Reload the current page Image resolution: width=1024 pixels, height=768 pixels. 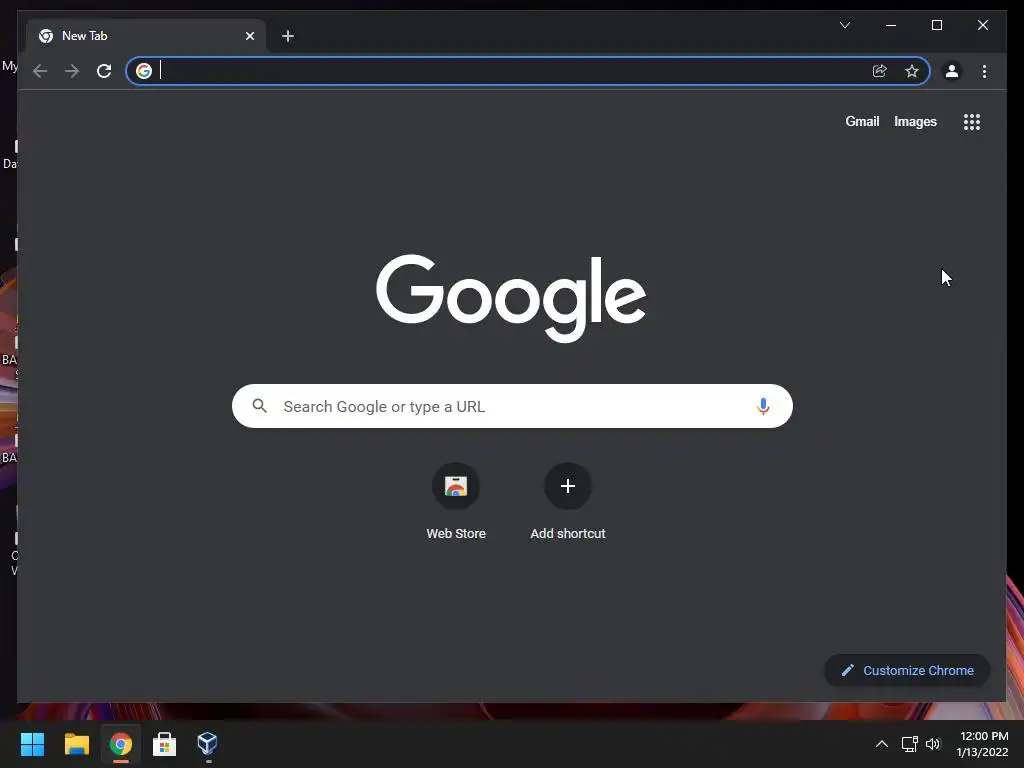click(x=104, y=71)
